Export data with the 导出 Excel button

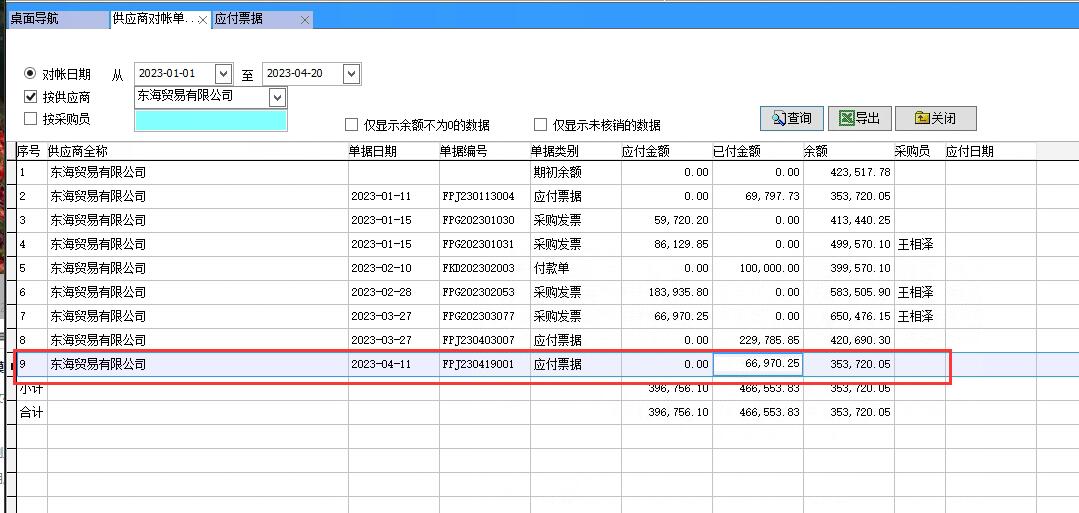(x=859, y=118)
